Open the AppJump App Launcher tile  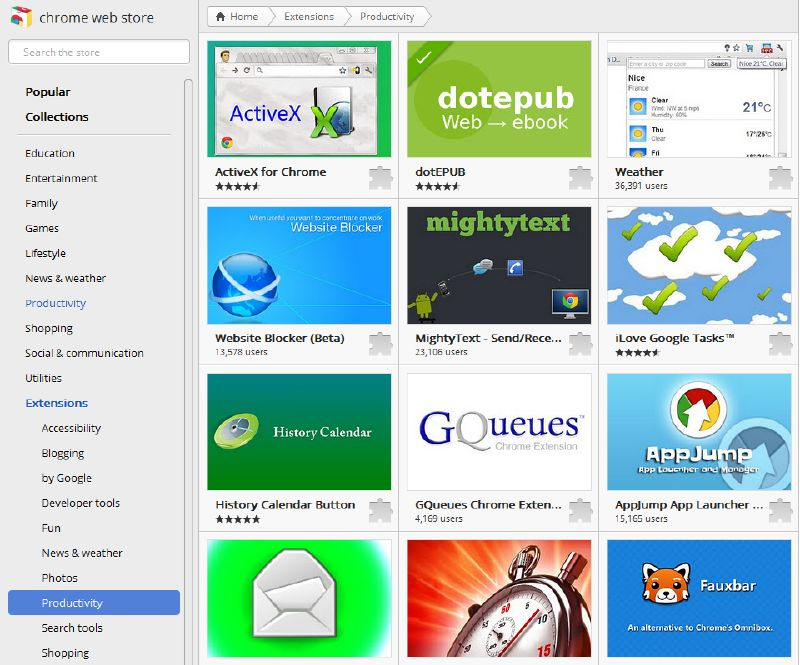click(699, 432)
